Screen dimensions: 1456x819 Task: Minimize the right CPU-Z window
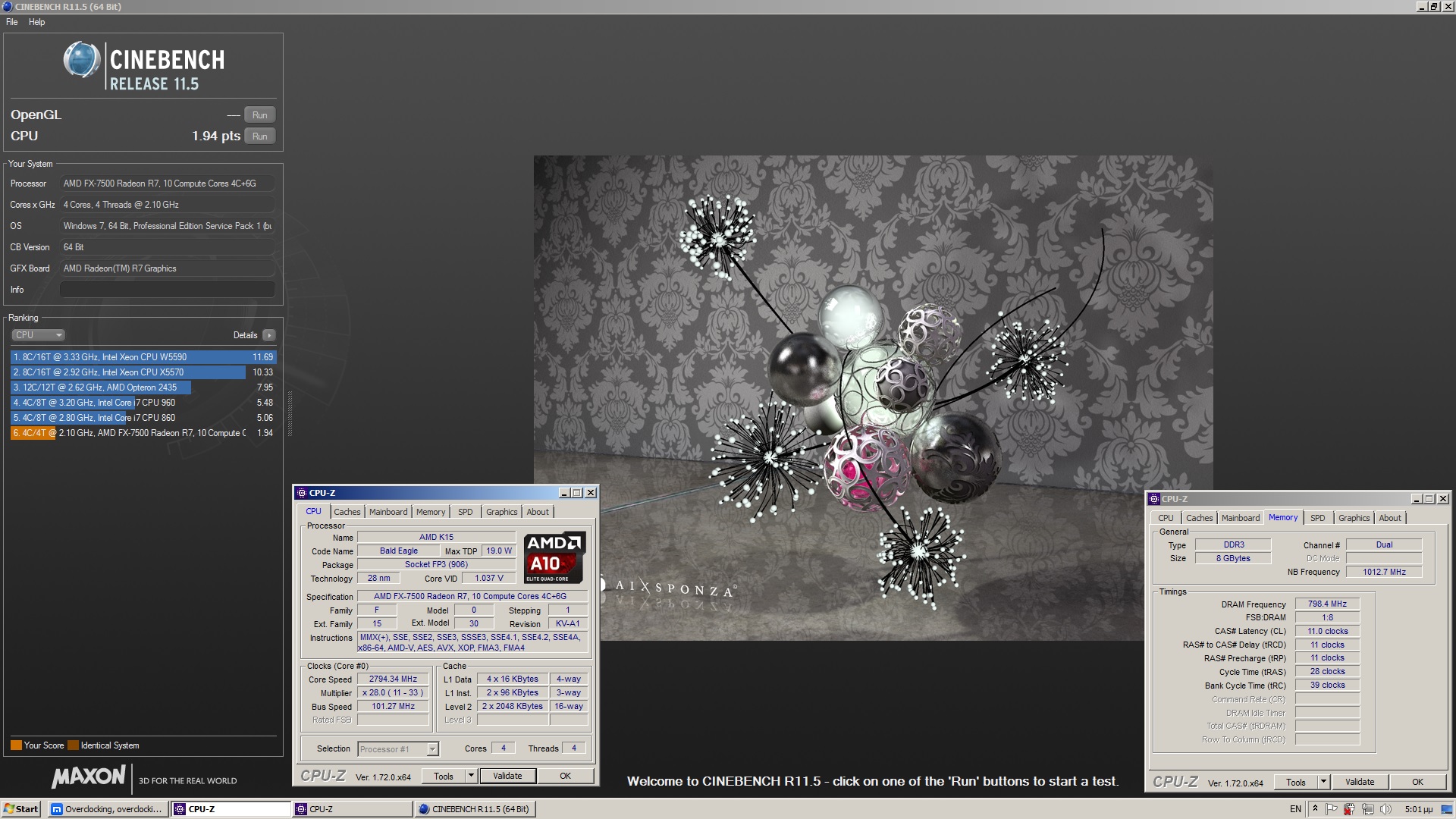point(1416,499)
